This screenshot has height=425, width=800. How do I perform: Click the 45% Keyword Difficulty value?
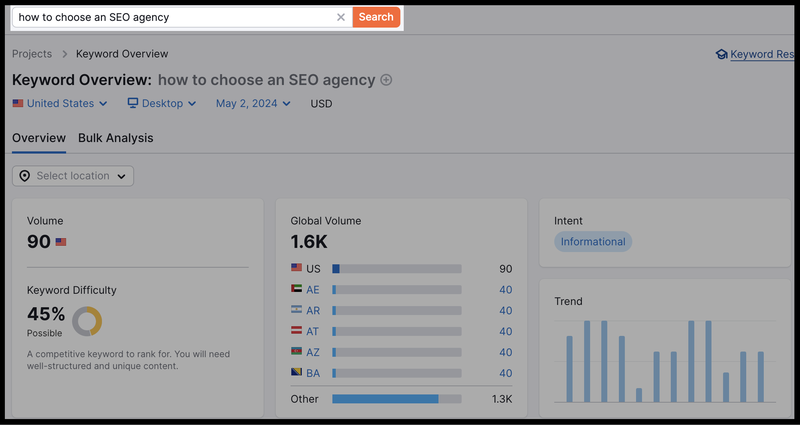[x=46, y=314]
